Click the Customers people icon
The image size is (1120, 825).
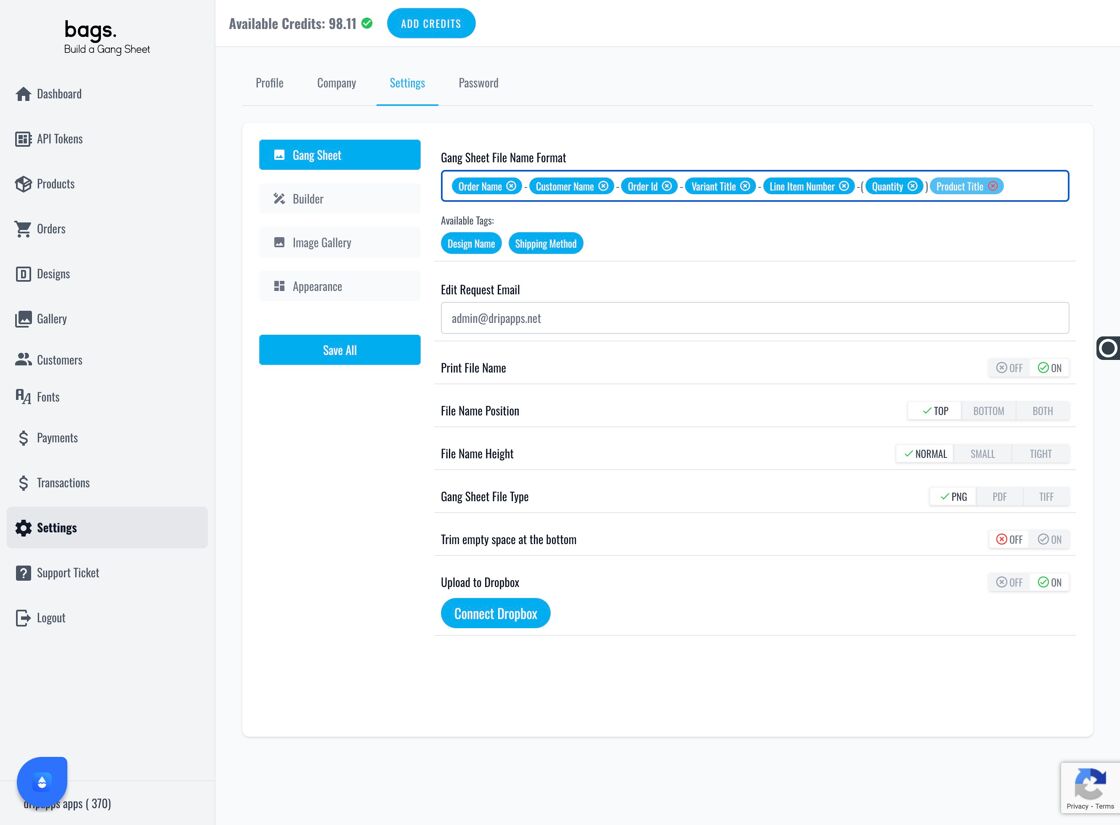[x=24, y=359]
